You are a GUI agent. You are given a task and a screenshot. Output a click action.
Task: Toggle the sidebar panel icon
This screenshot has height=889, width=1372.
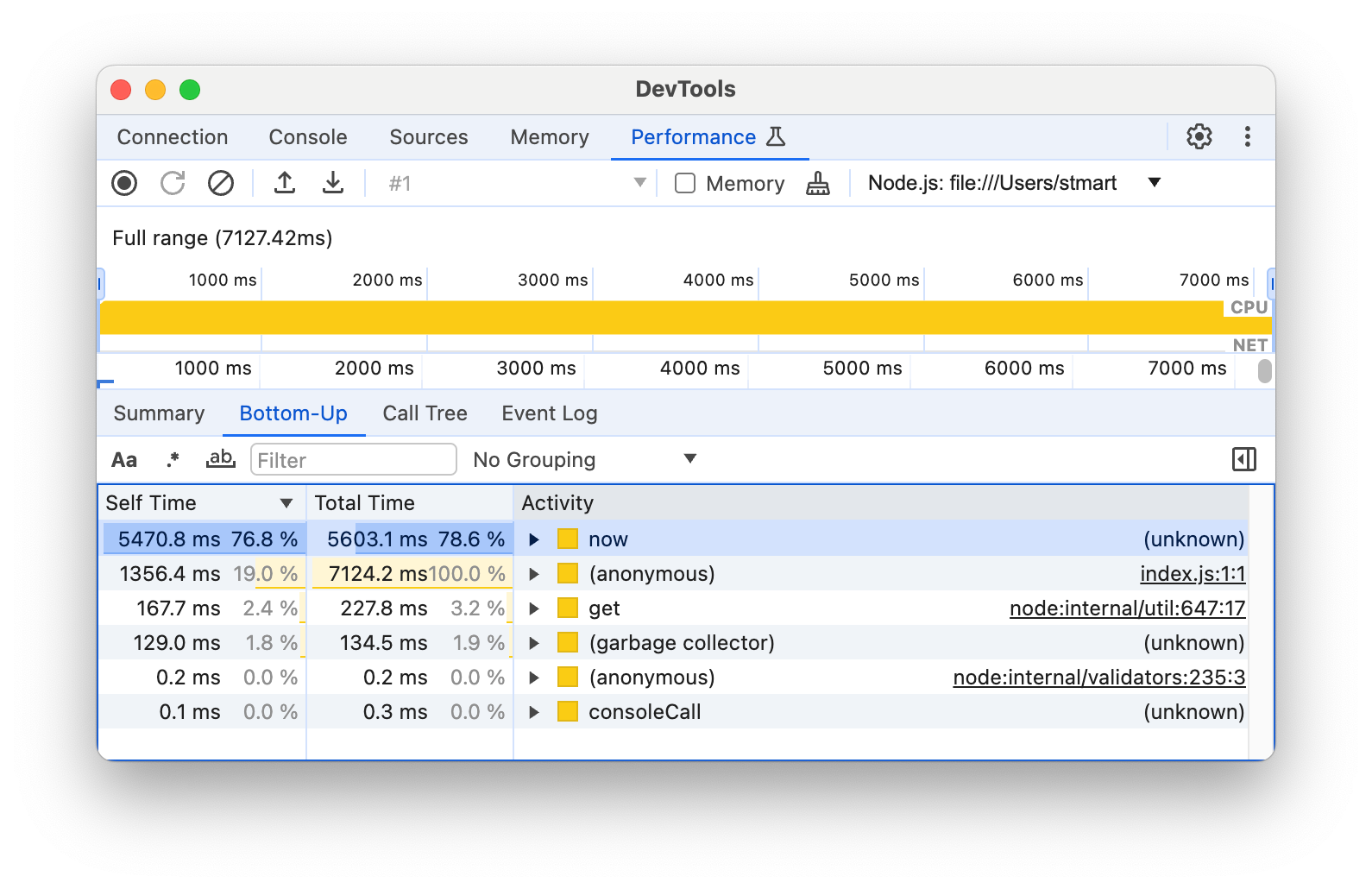pyautogui.click(x=1243, y=459)
